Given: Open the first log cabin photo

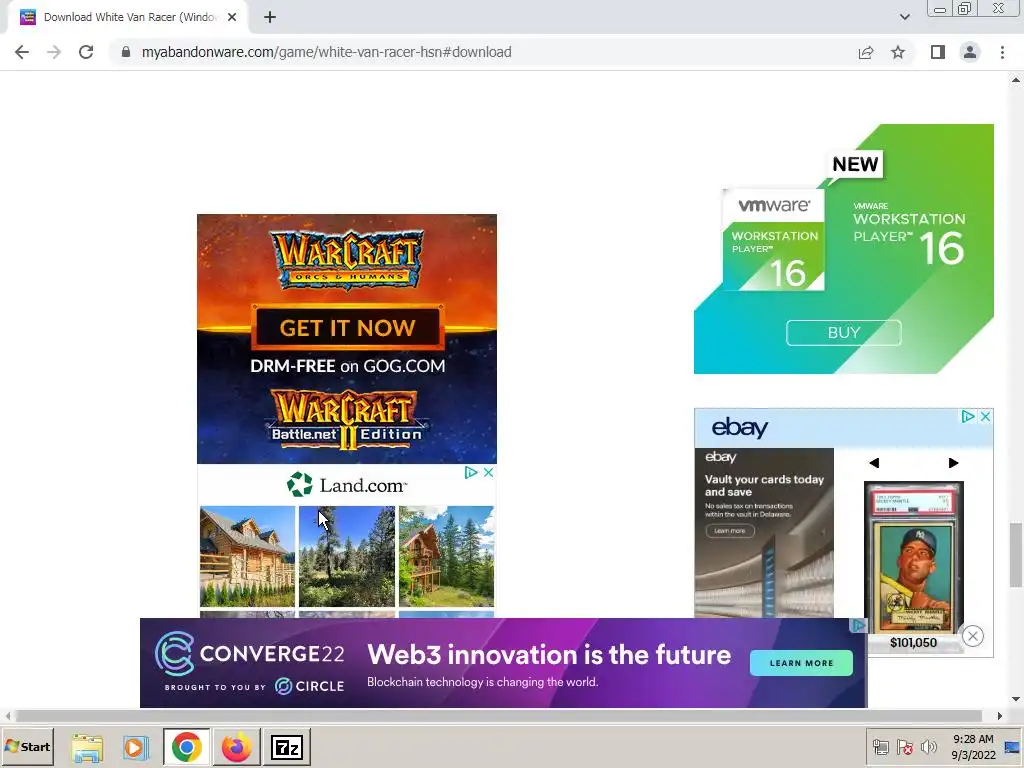Looking at the screenshot, I should 248,556.
